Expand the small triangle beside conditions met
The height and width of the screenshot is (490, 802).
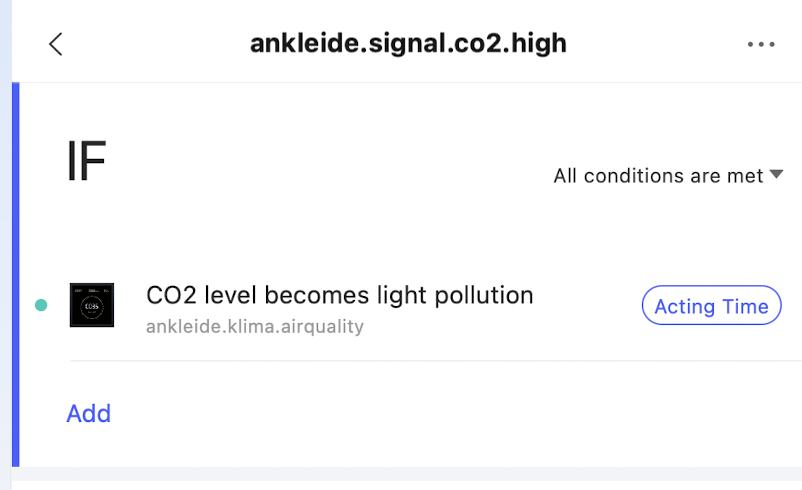(777, 175)
